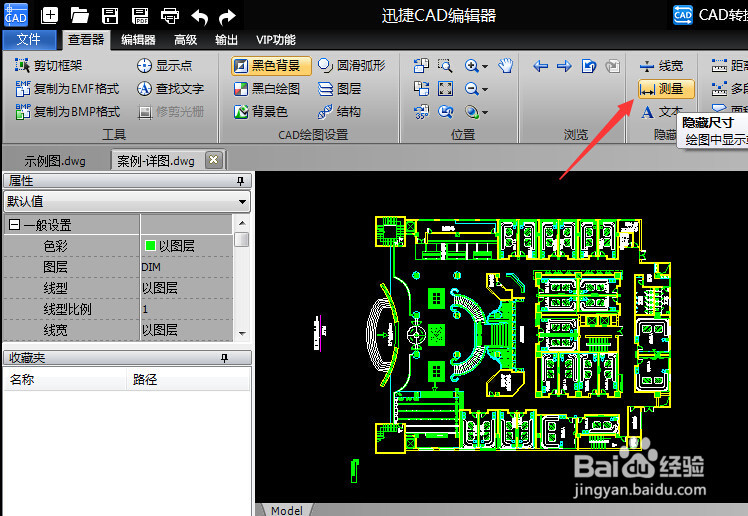
Task: Go to next view with right arrow
Action: point(564,66)
